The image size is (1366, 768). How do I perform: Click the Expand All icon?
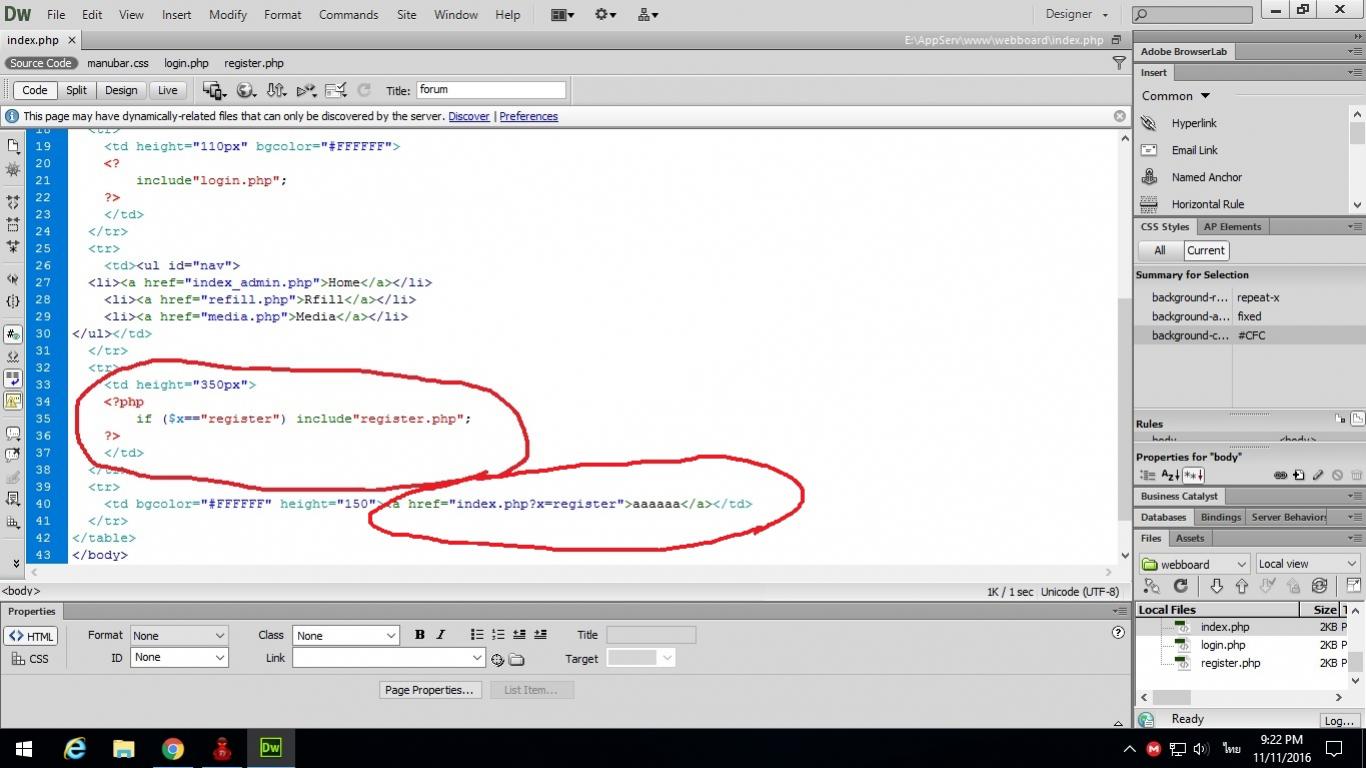click(x=13, y=246)
